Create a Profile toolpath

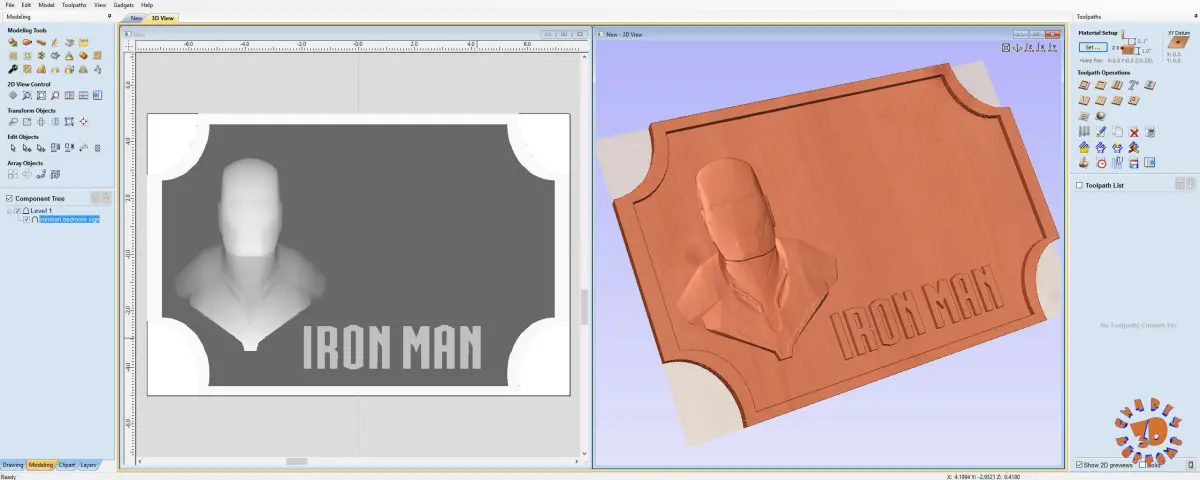pos(1084,85)
